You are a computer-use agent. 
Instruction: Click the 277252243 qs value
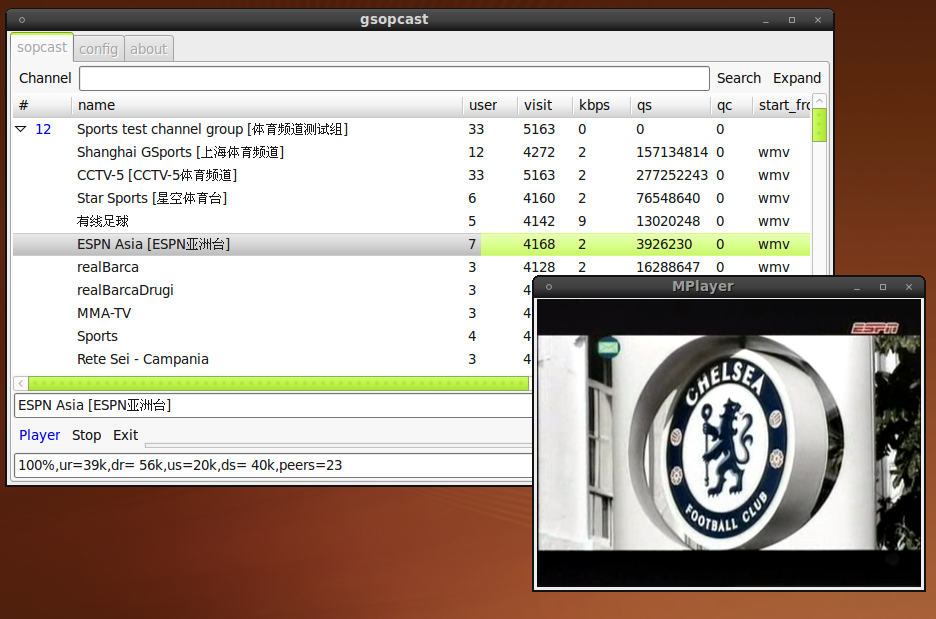pos(672,175)
